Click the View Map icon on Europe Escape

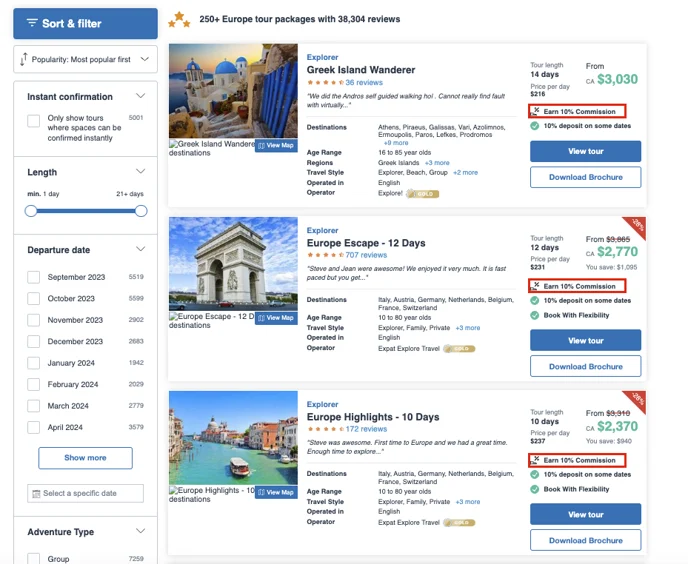coord(262,318)
